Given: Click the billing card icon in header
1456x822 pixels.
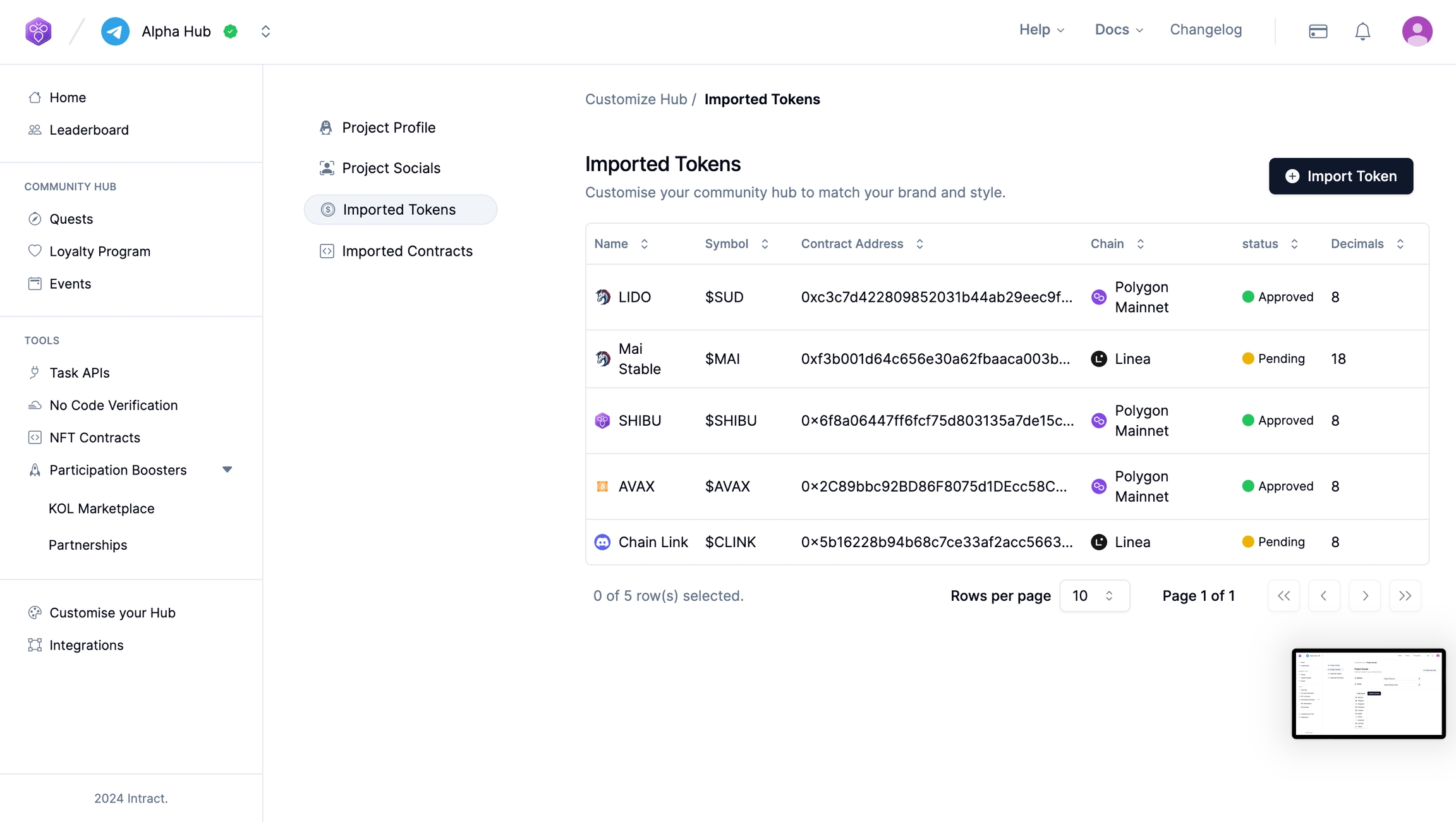Looking at the screenshot, I should point(1318,31).
